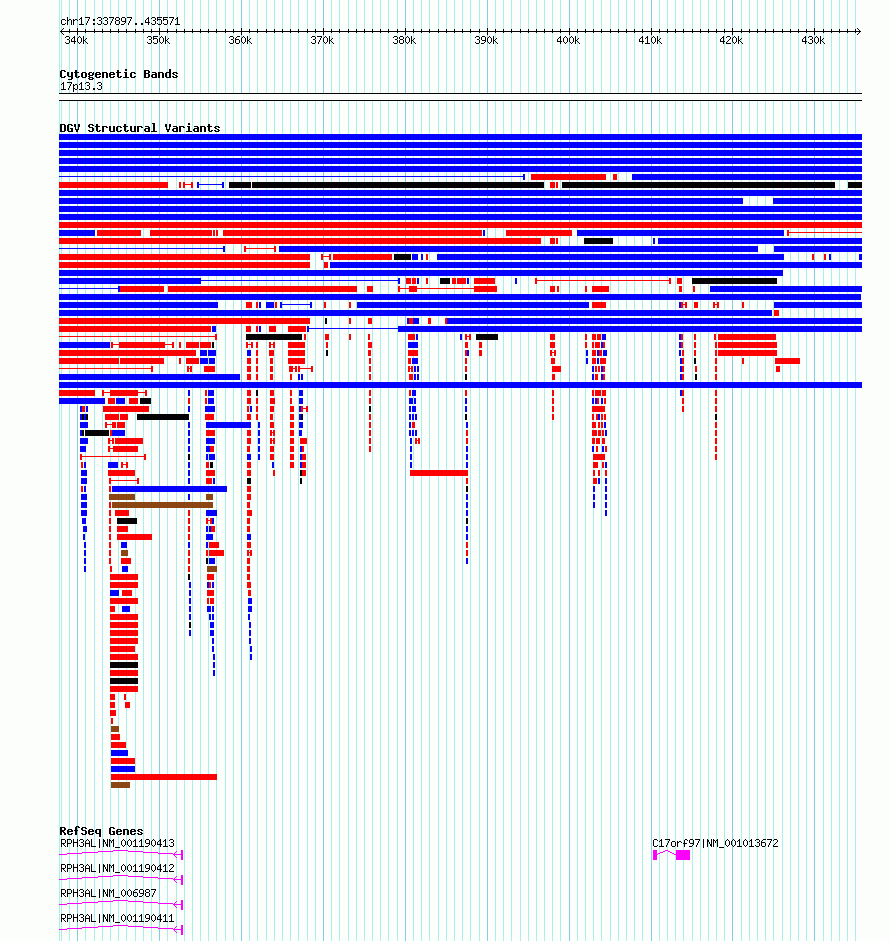The height and width of the screenshot is (941, 890).
Task: Select the 410k ruler tick label
Action: (650, 40)
